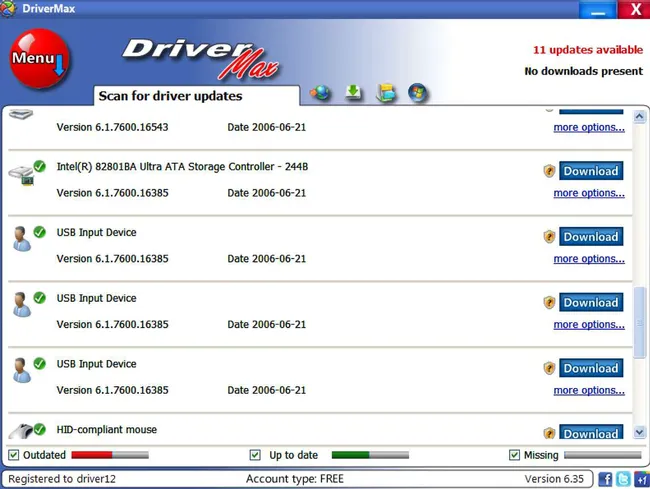Download the HID-compliant mouse driver
Screen dimensions: 650x489
tap(591, 432)
